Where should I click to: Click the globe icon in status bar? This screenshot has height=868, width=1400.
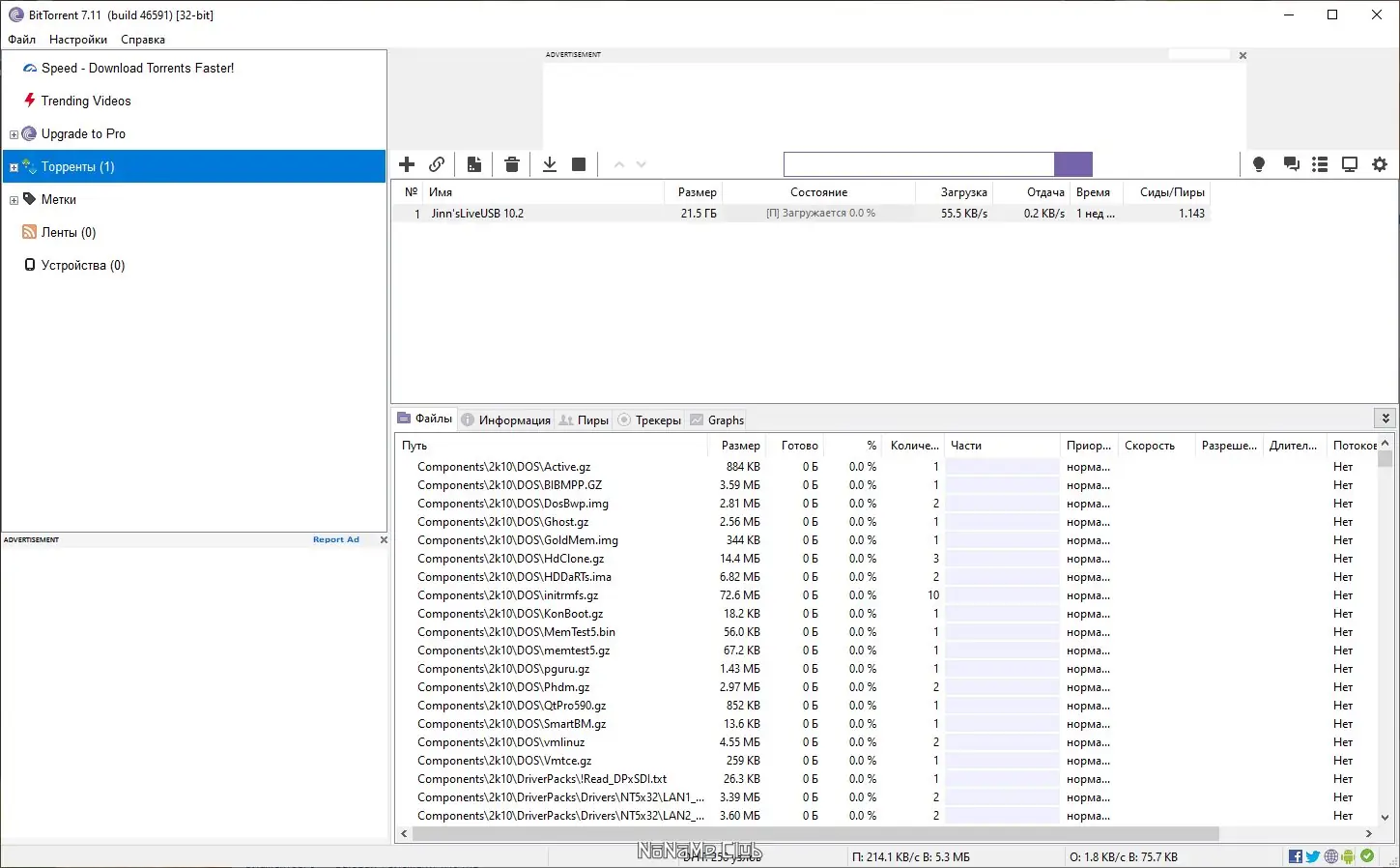click(x=1331, y=856)
